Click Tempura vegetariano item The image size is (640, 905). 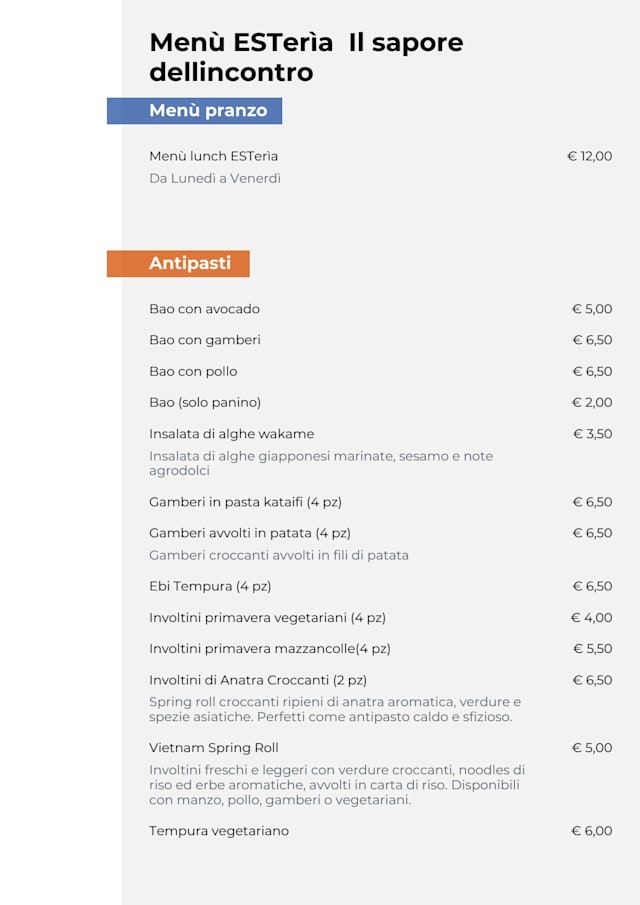point(219,831)
